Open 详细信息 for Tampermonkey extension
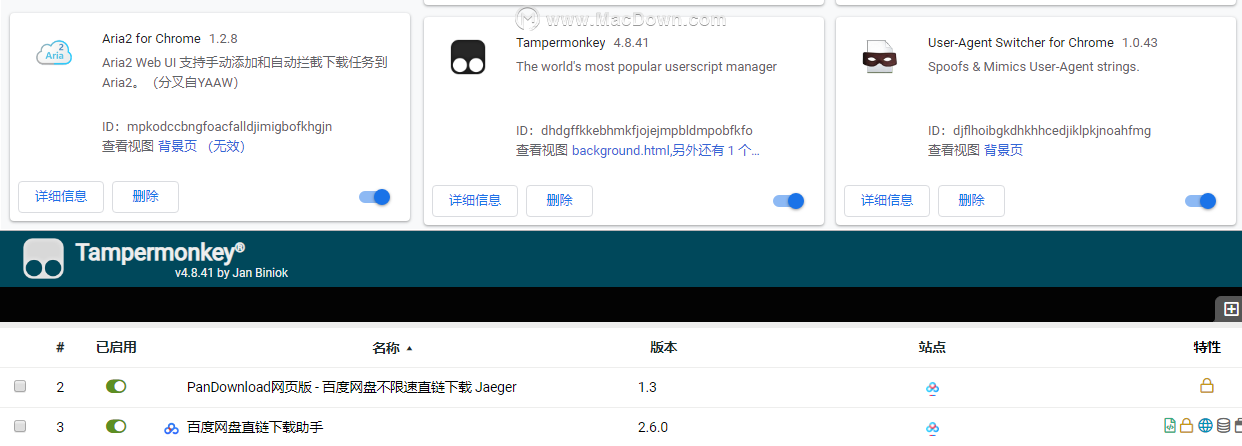 coord(475,200)
